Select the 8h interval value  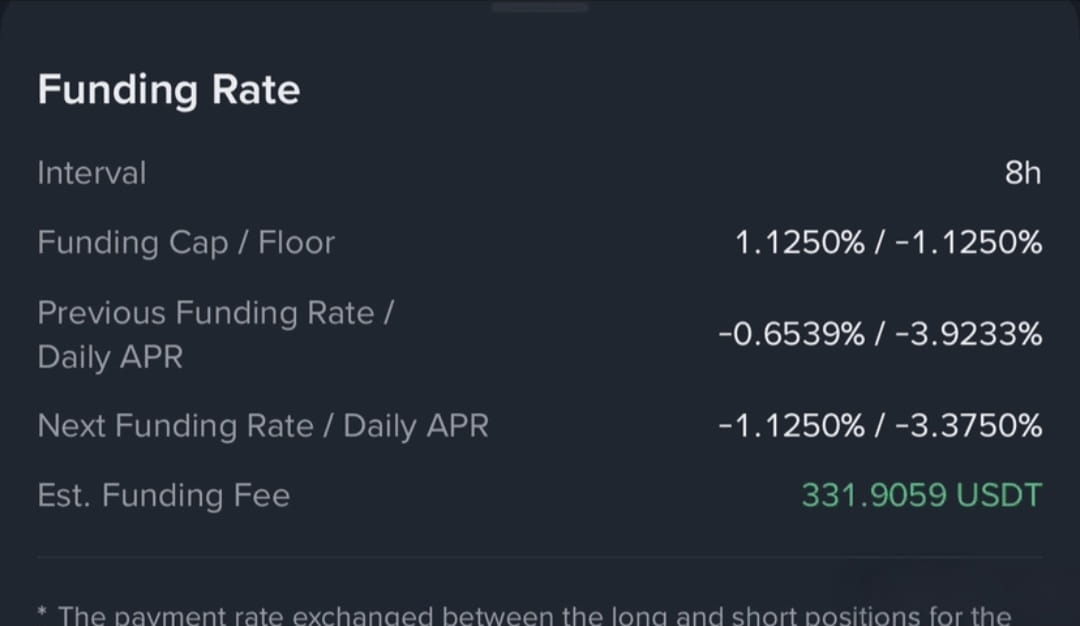pyautogui.click(x=1023, y=173)
